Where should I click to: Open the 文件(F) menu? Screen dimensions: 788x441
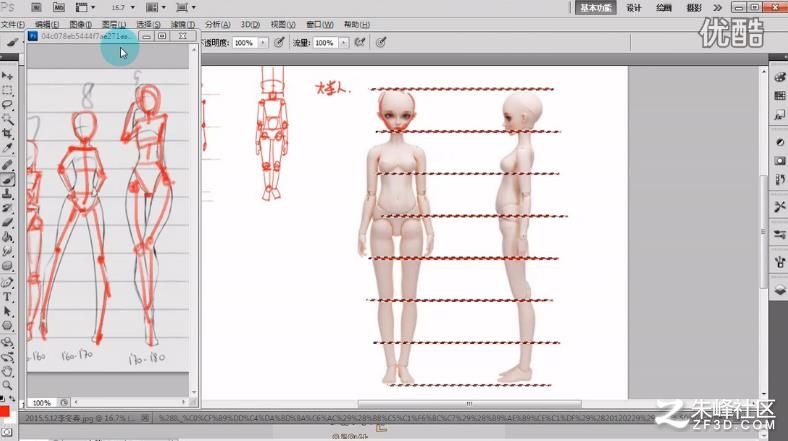pyautogui.click(x=13, y=24)
